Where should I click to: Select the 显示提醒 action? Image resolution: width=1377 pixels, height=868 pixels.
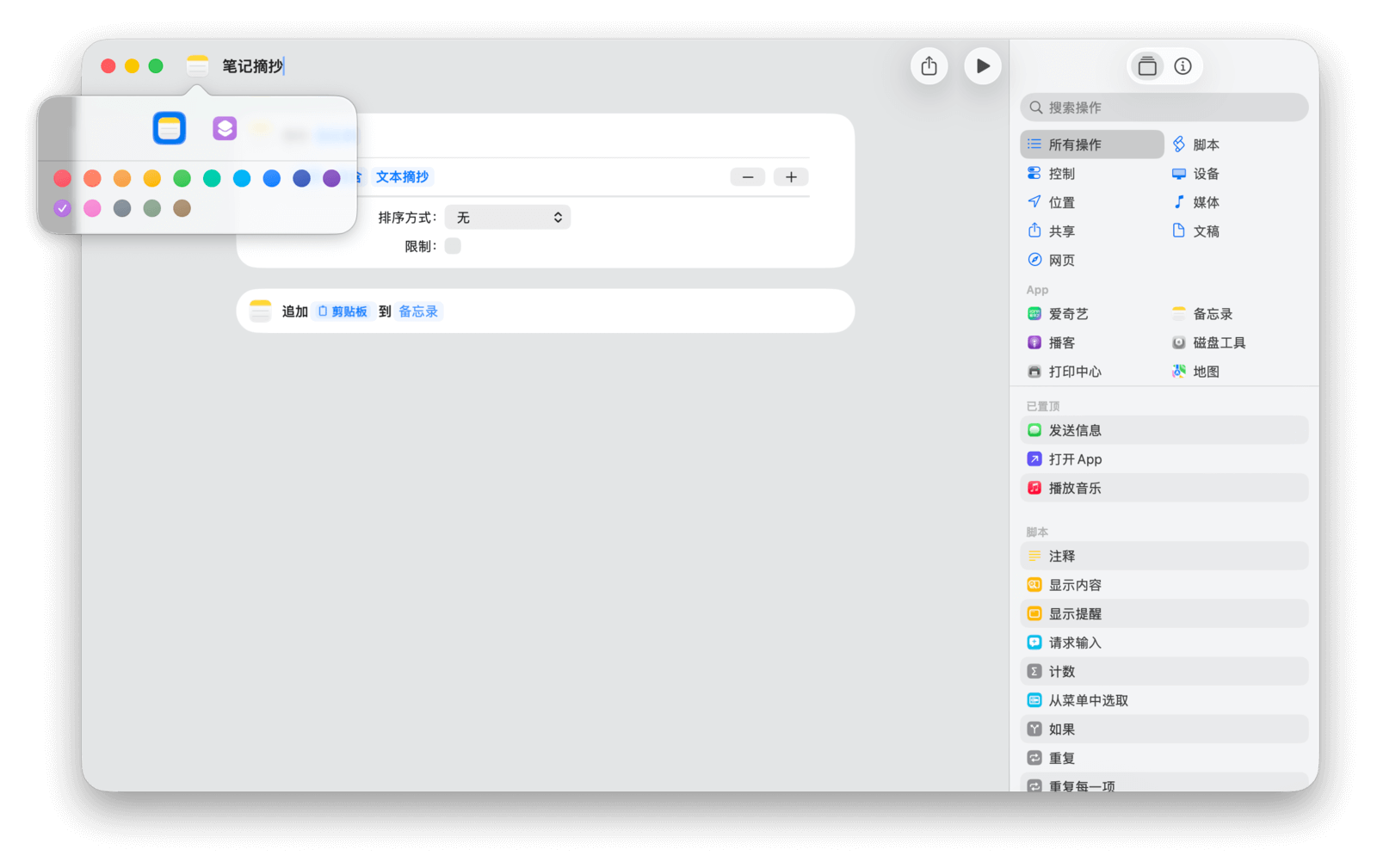point(1164,613)
